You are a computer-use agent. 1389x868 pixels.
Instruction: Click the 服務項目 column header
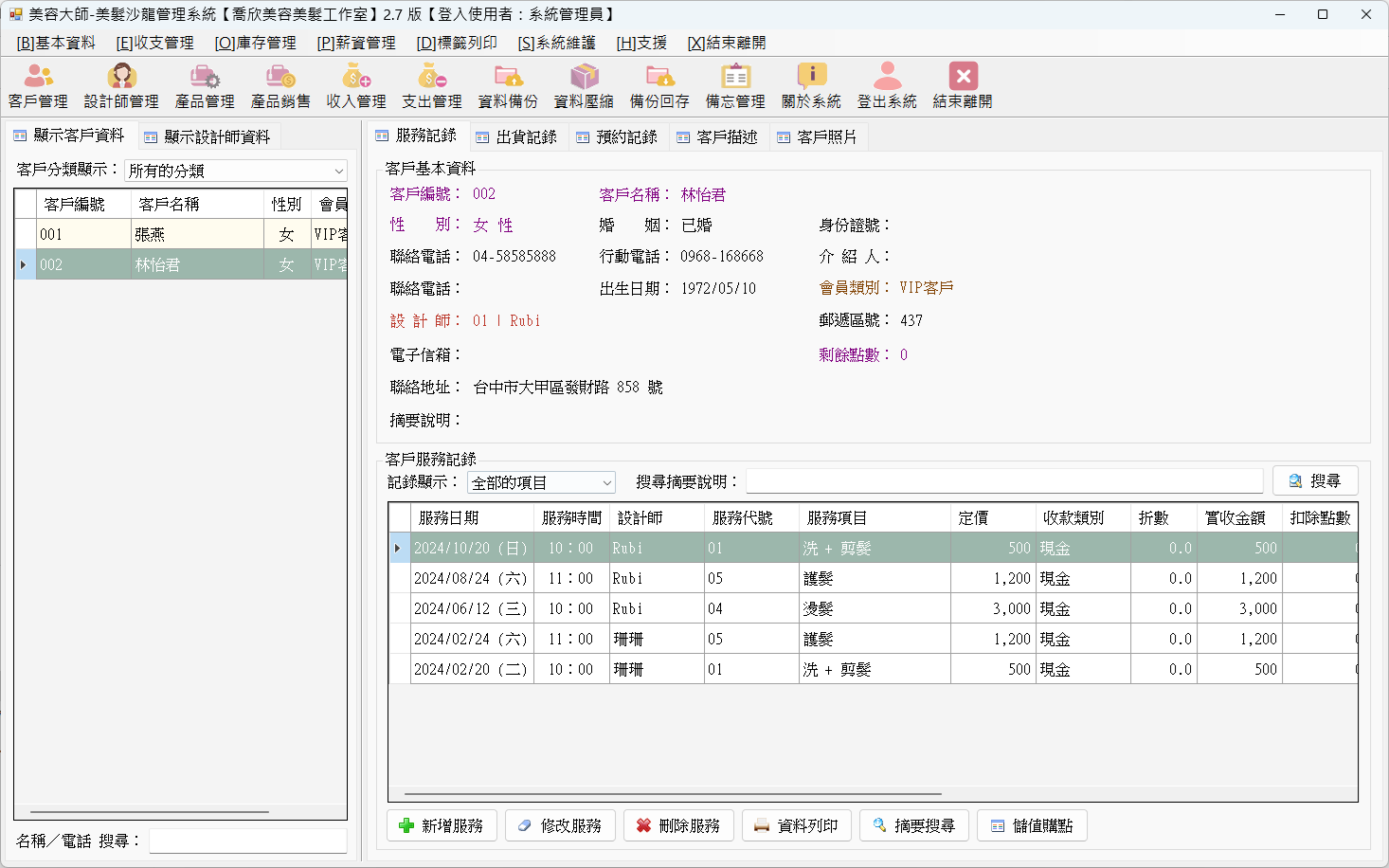pos(875,517)
